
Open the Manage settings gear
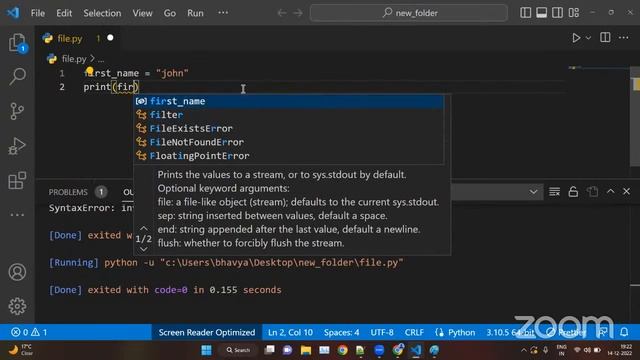tap(17, 306)
